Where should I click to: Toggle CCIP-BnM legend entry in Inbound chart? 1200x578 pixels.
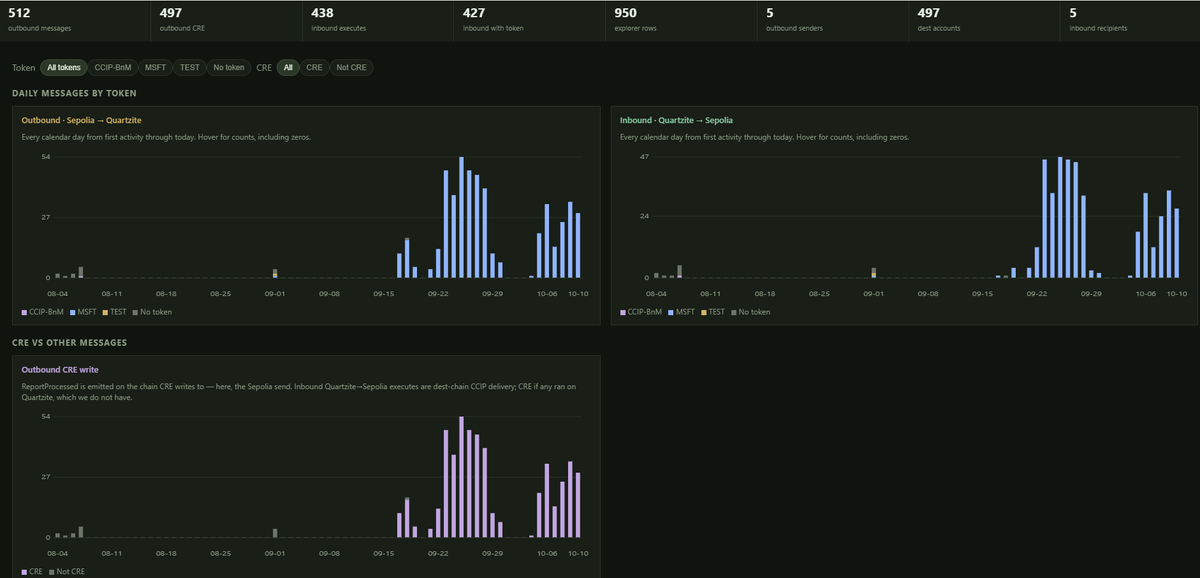(643, 312)
